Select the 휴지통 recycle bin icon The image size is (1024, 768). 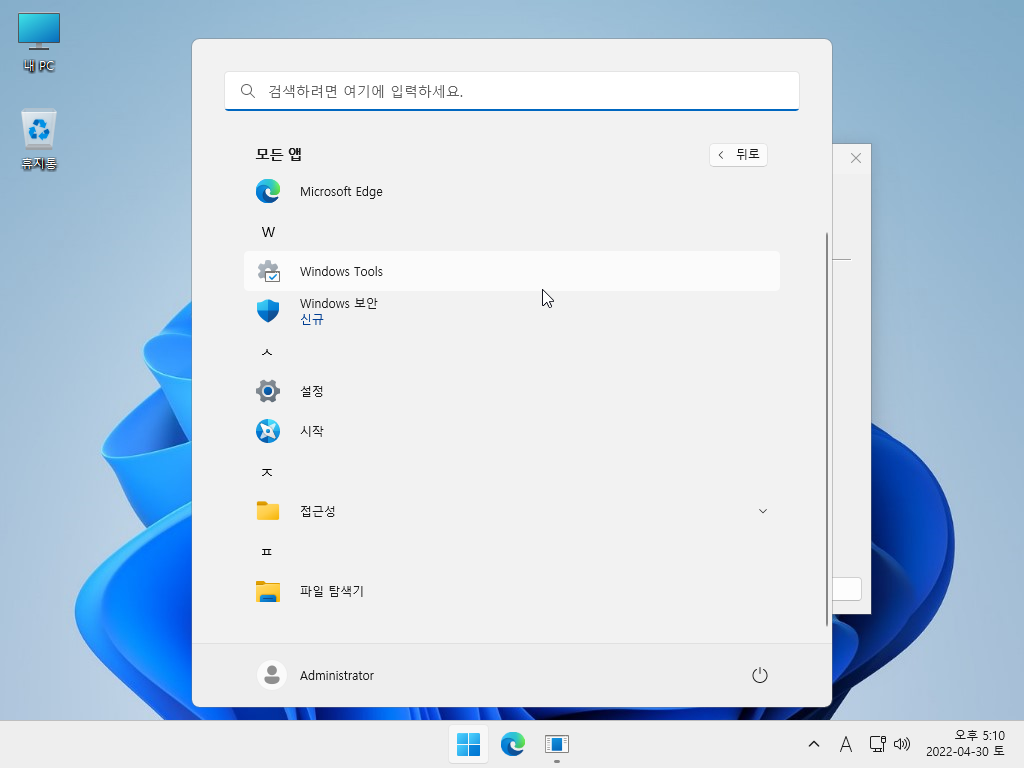39,139
